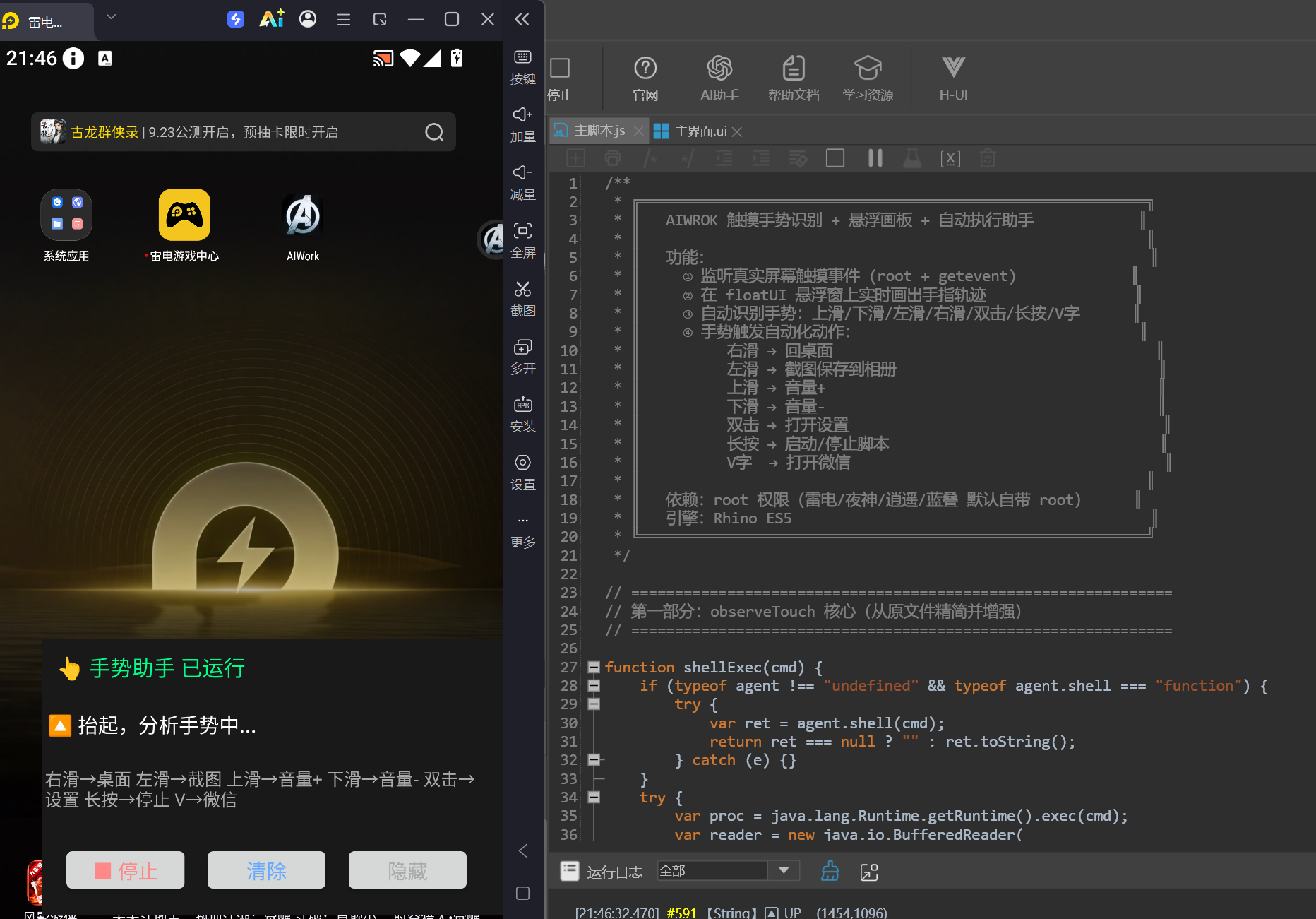The height and width of the screenshot is (919, 1316).
Task: Search using the magnifier in game banner
Action: tap(435, 132)
